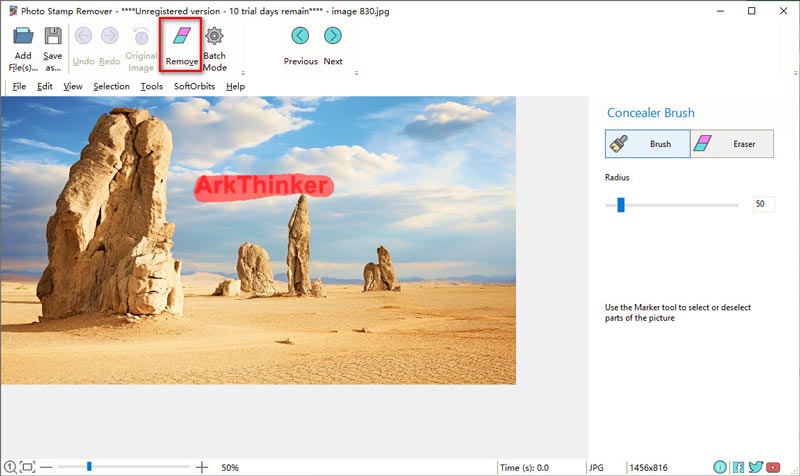Image resolution: width=800 pixels, height=476 pixels.
Task: Open Batch Mode gear icon
Action: point(214,36)
